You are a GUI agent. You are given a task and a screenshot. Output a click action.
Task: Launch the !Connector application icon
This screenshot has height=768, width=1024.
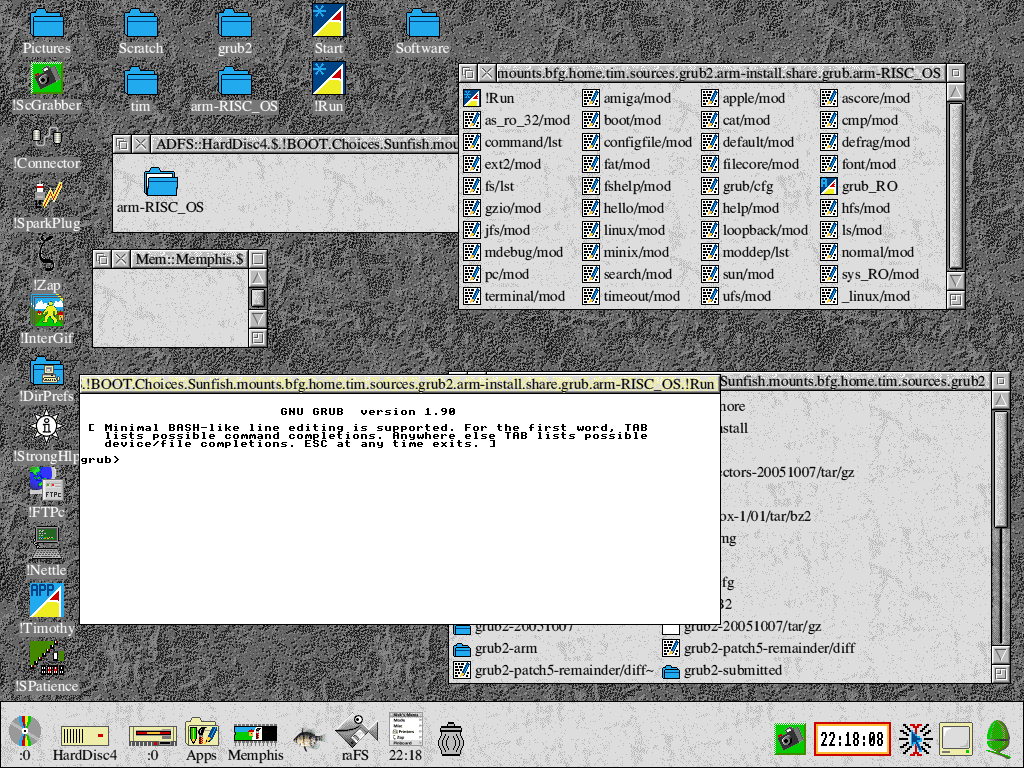coord(46,147)
